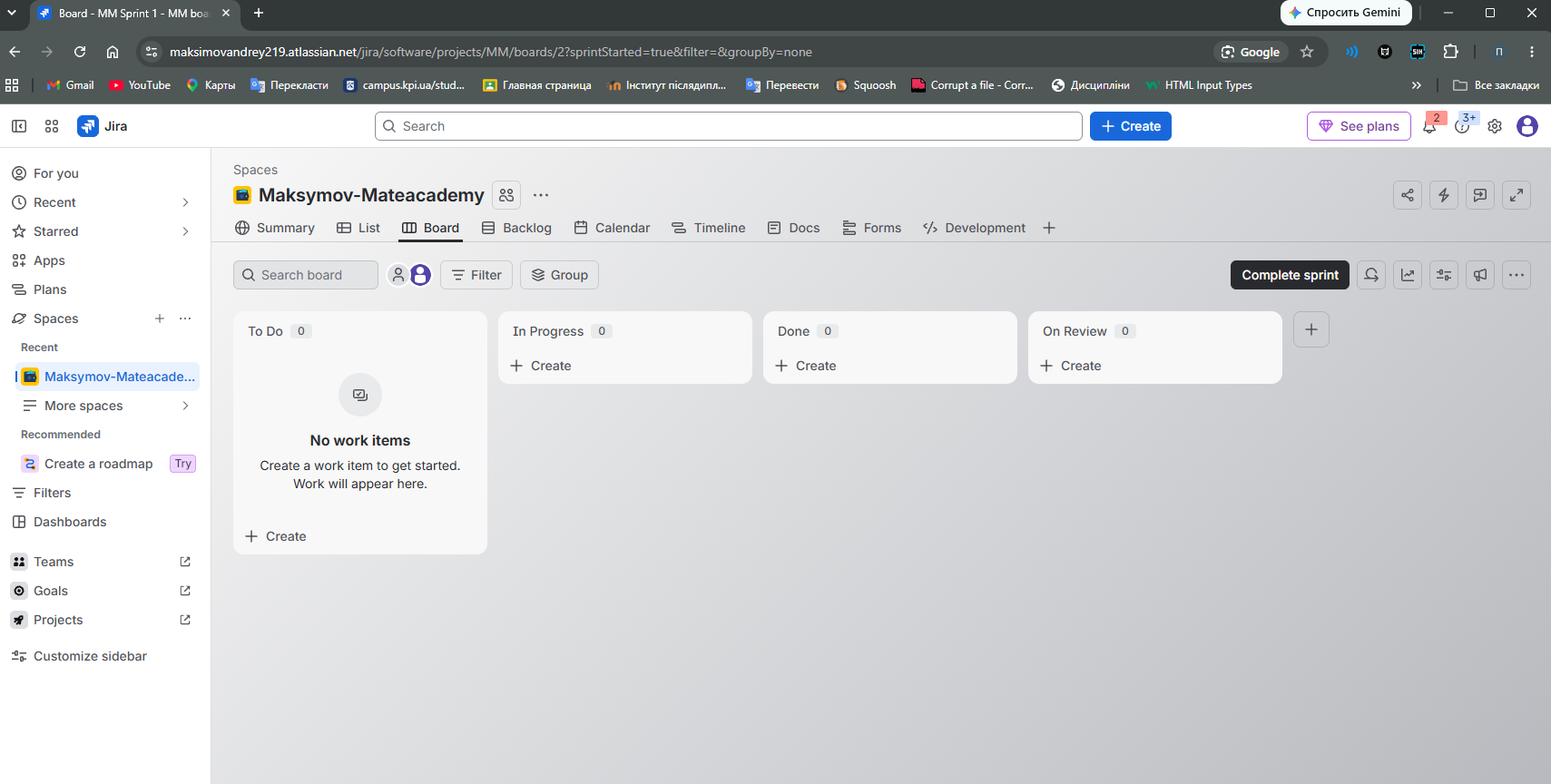Collapse the sidebar using the panel icon

(19, 126)
